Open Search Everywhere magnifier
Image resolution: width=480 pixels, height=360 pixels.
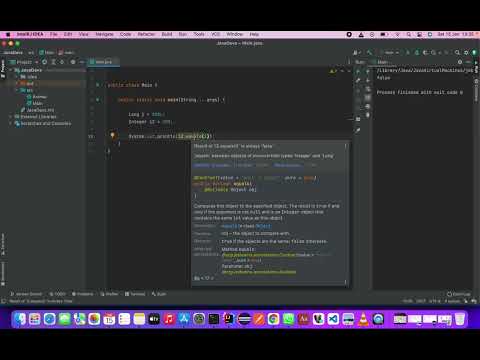click(x=457, y=53)
